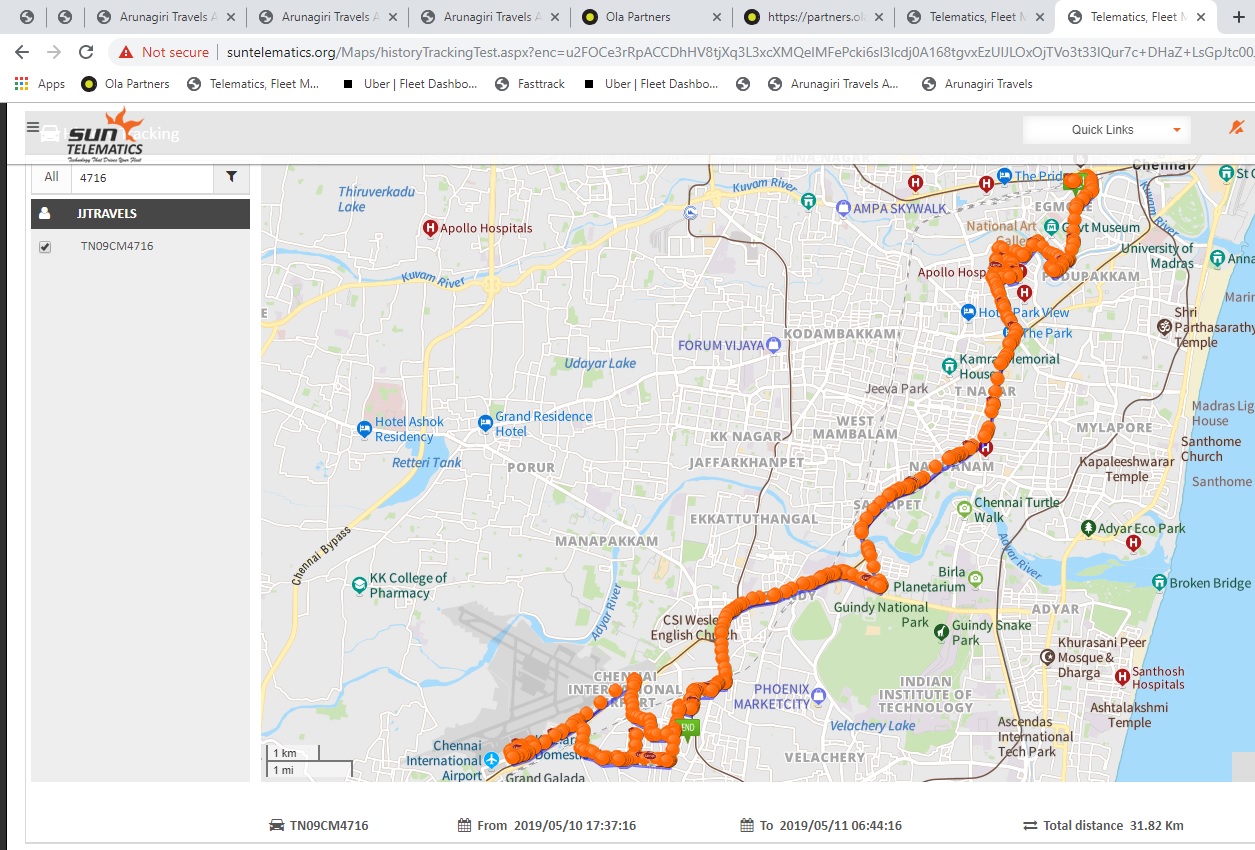Click the FORUM VIJAYA mall marker
This screenshot has width=1255, height=850.
(773, 345)
